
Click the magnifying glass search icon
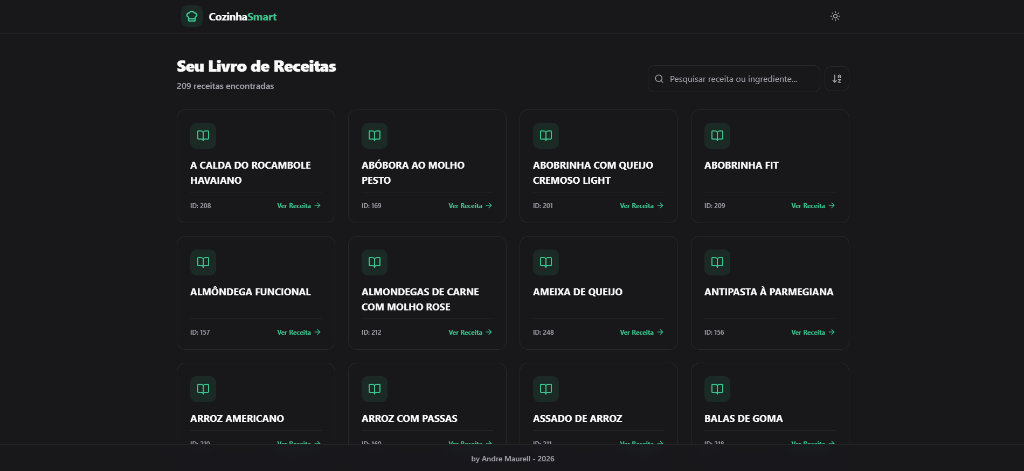tap(659, 79)
